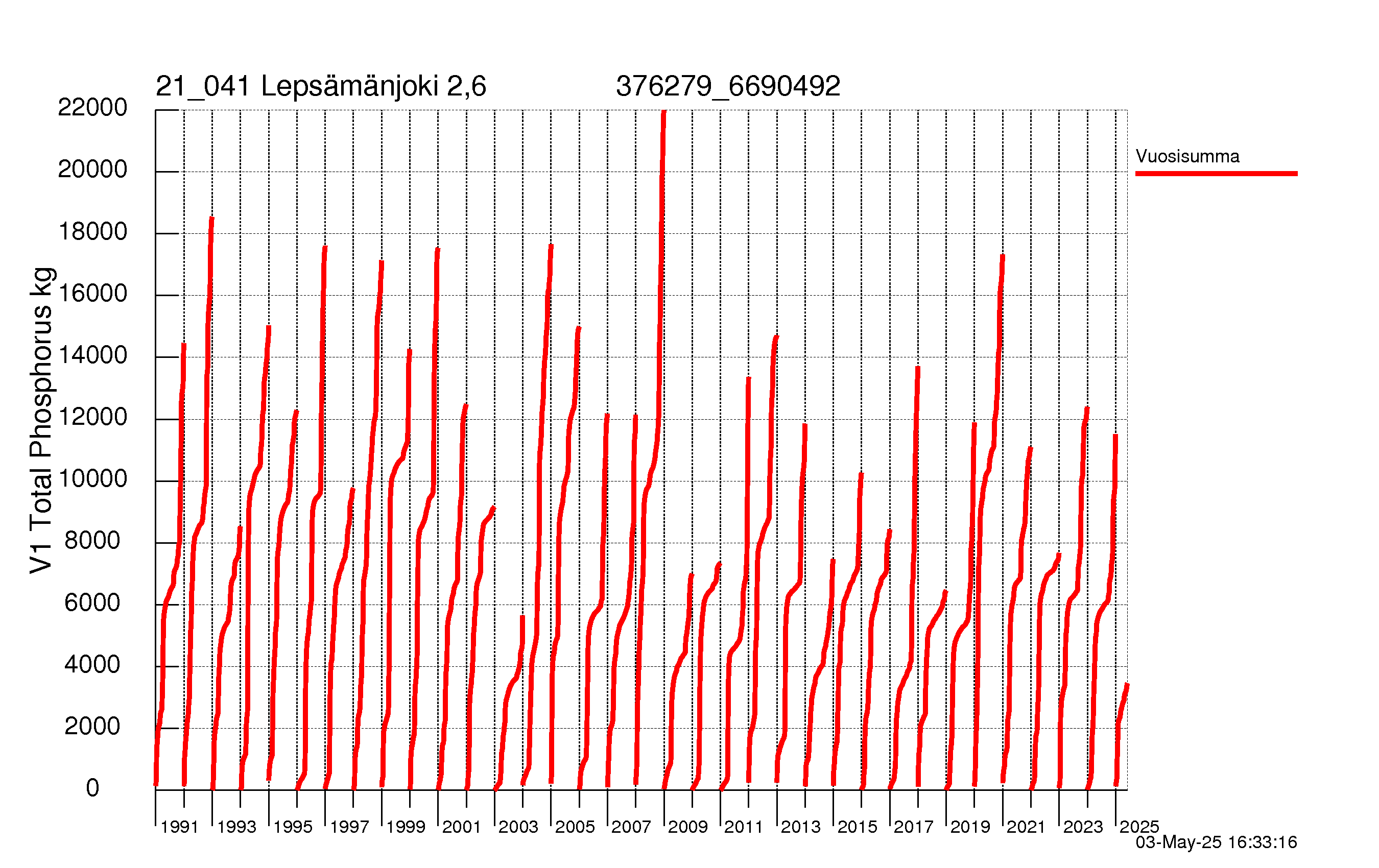Image resolution: width=1379 pixels, height=868 pixels.
Task: Click the x-axis year label 1991
Action: click(179, 827)
